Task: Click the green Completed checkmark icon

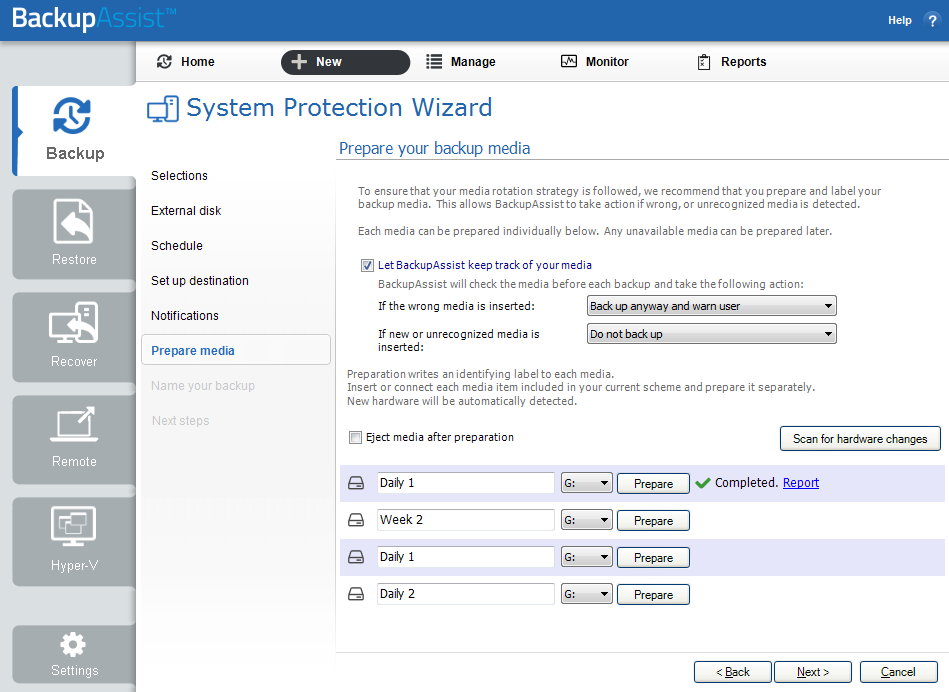Action: tap(703, 483)
